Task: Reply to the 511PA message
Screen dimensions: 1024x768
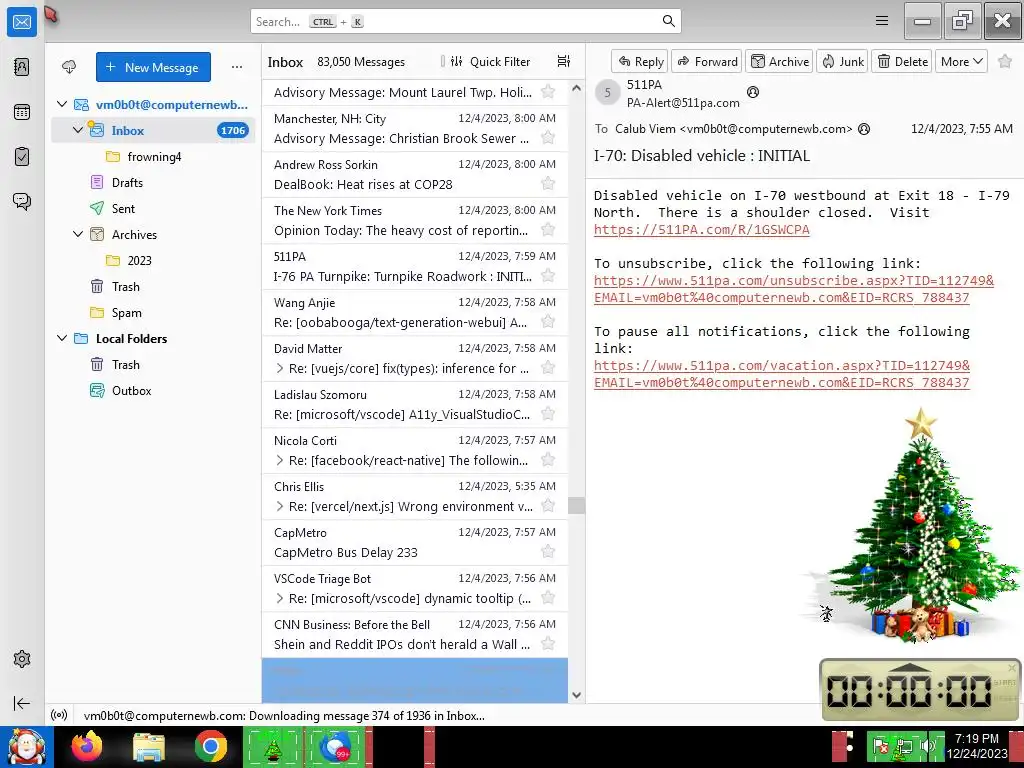Action: coord(640,61)
